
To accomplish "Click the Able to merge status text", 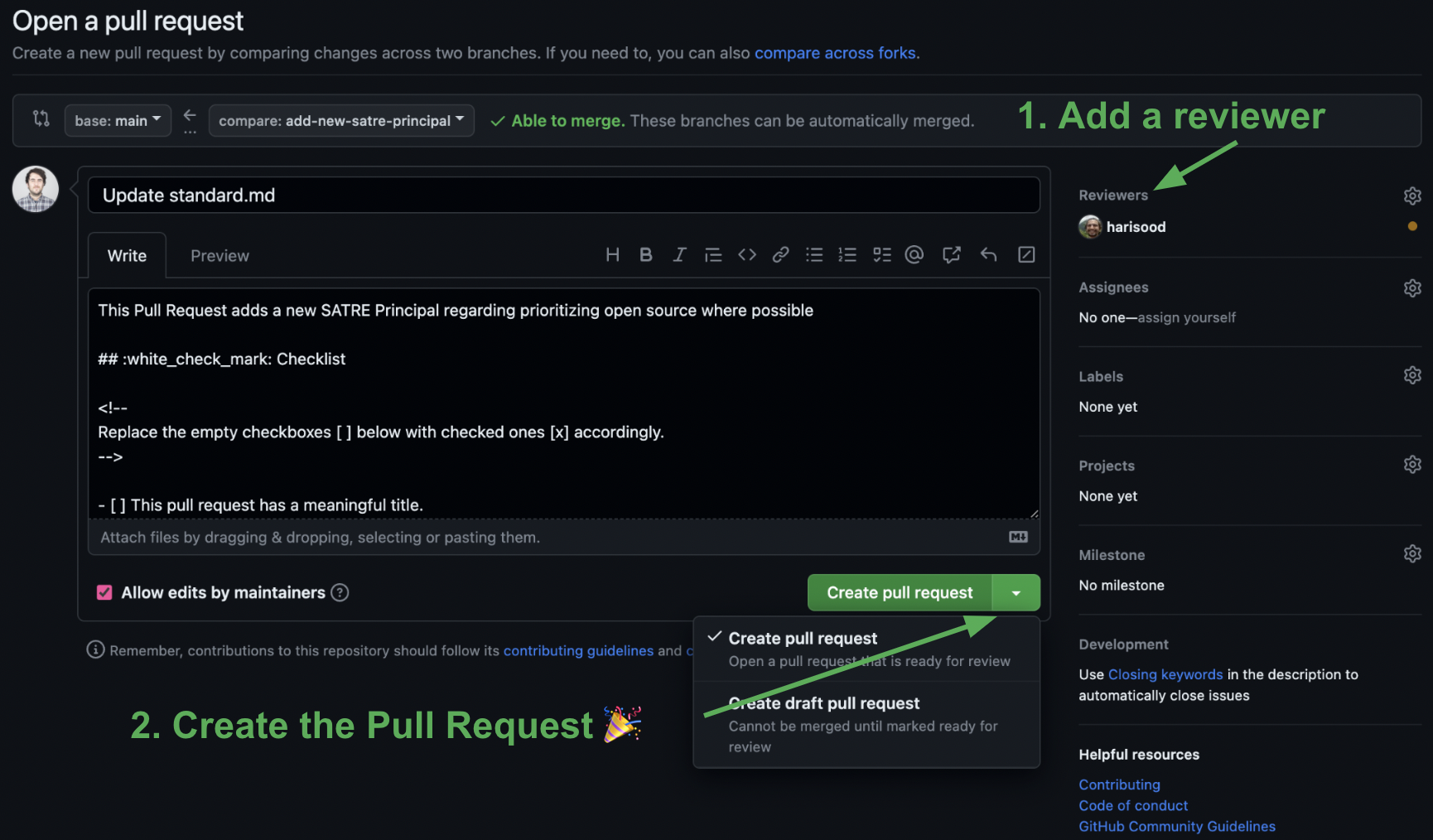I will 567,121.
